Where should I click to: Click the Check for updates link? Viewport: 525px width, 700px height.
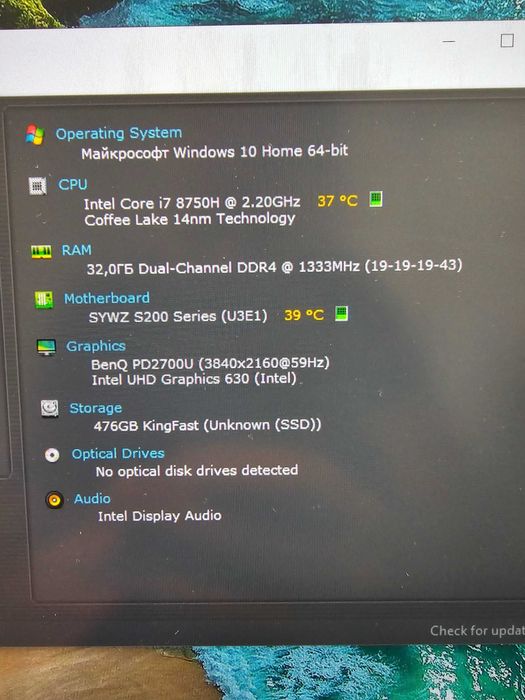[x=478, y=631]
